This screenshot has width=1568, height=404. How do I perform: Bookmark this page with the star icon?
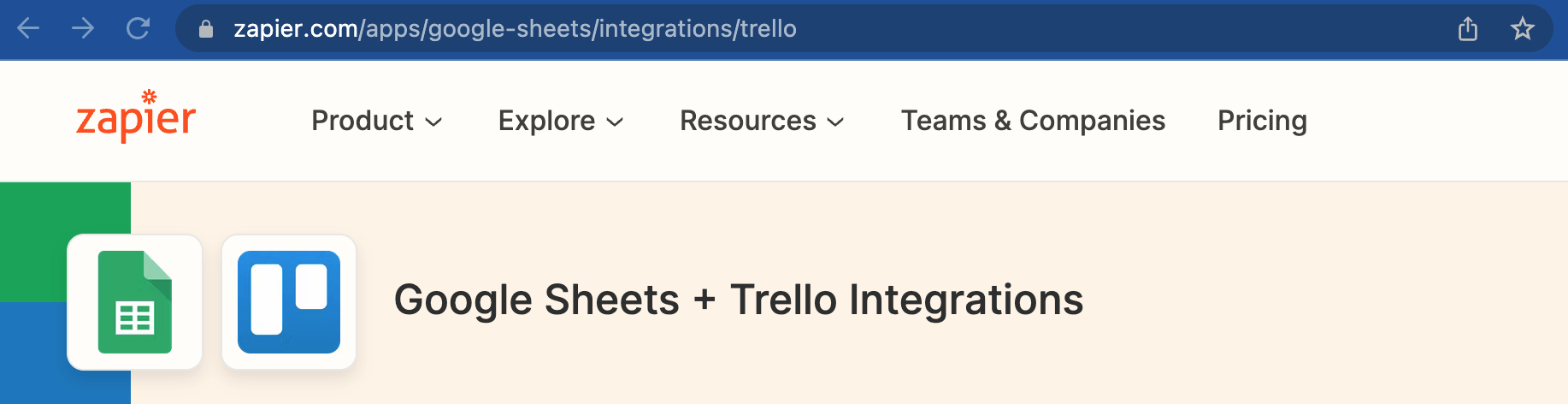point(1522,29)
